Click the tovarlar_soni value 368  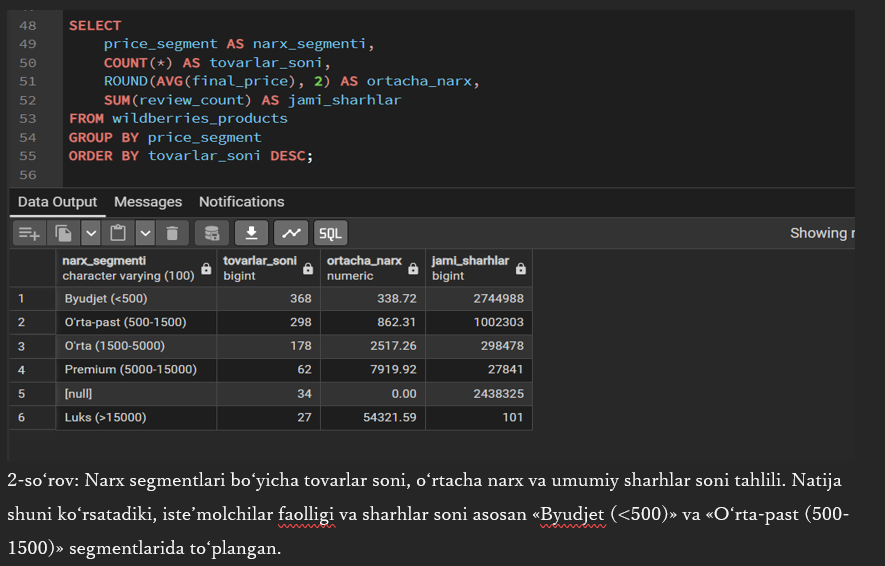tap(268, 299)
